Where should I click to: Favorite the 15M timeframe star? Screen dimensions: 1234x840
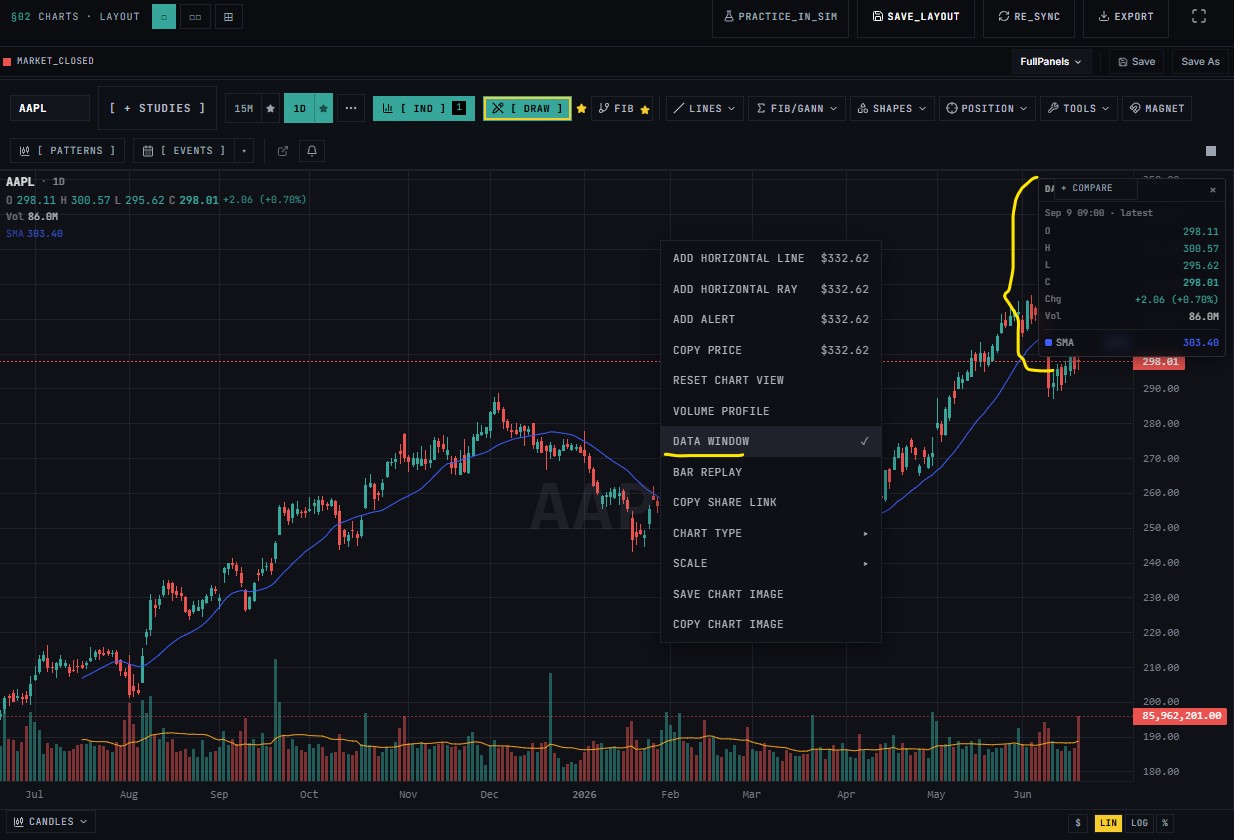coord(270,108)
